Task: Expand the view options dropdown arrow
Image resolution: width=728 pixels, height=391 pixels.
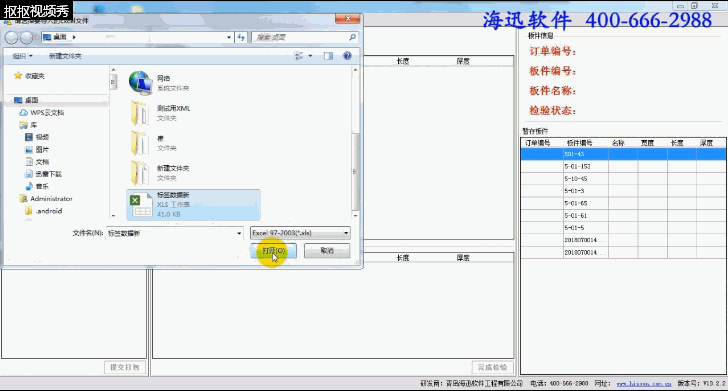Action: (310, 56)
